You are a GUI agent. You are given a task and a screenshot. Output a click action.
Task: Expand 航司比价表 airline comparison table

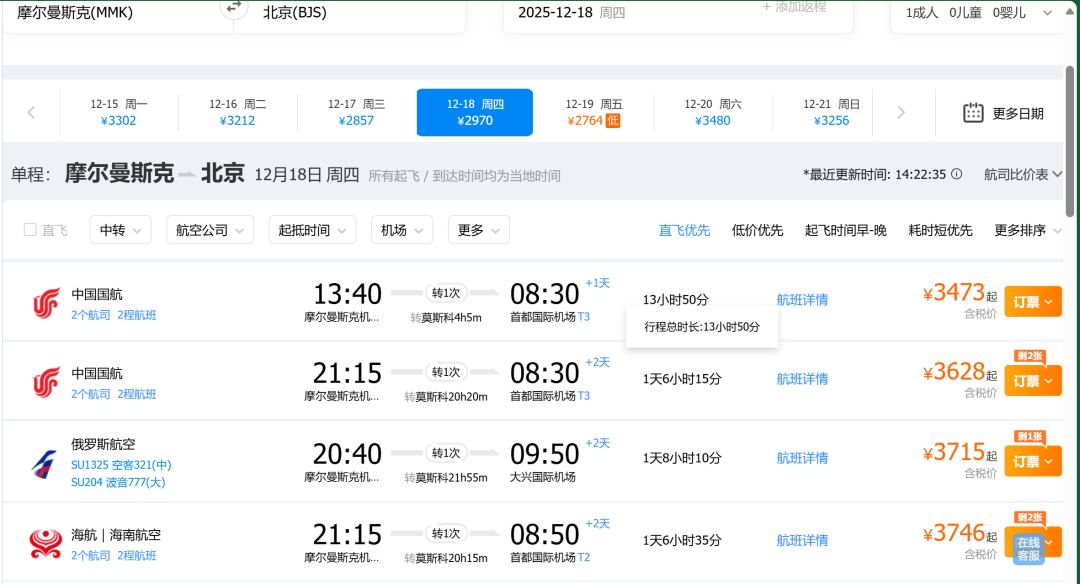point(1023,174)
